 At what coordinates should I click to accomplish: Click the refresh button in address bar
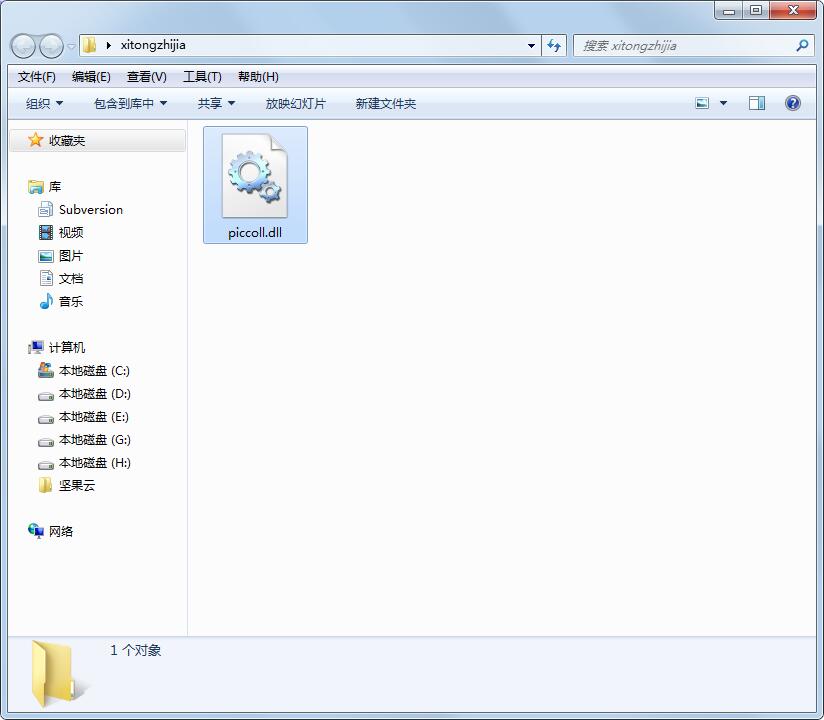(x=554, y=45)
